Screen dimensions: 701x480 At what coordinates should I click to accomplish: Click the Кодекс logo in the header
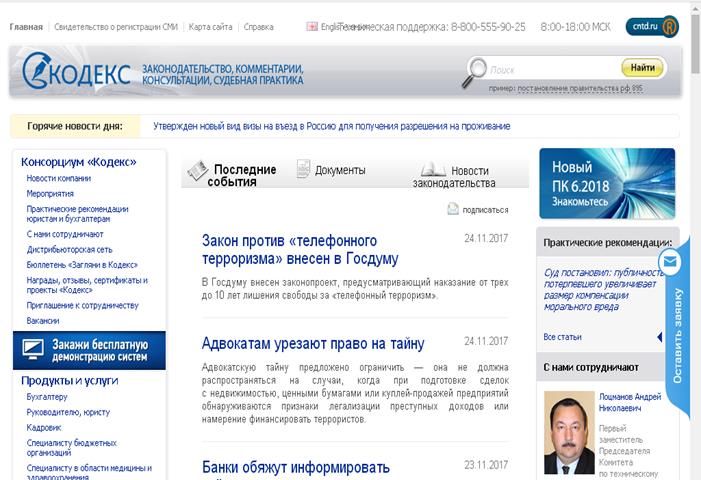[78, 71]
